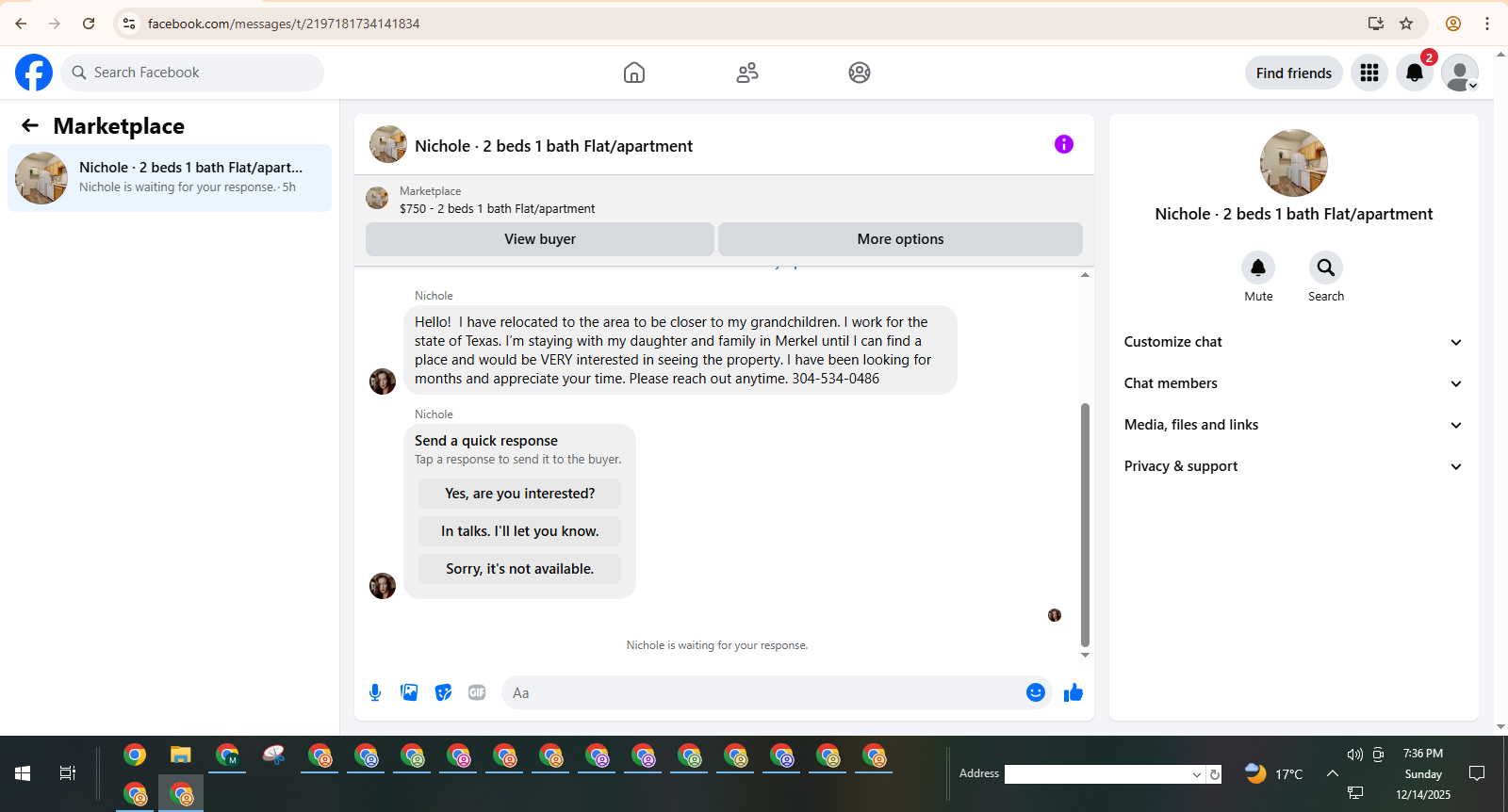The width and height of the screenshot is (1508, 812).
Task: Search within the conversation
Action: (1326, 268)
